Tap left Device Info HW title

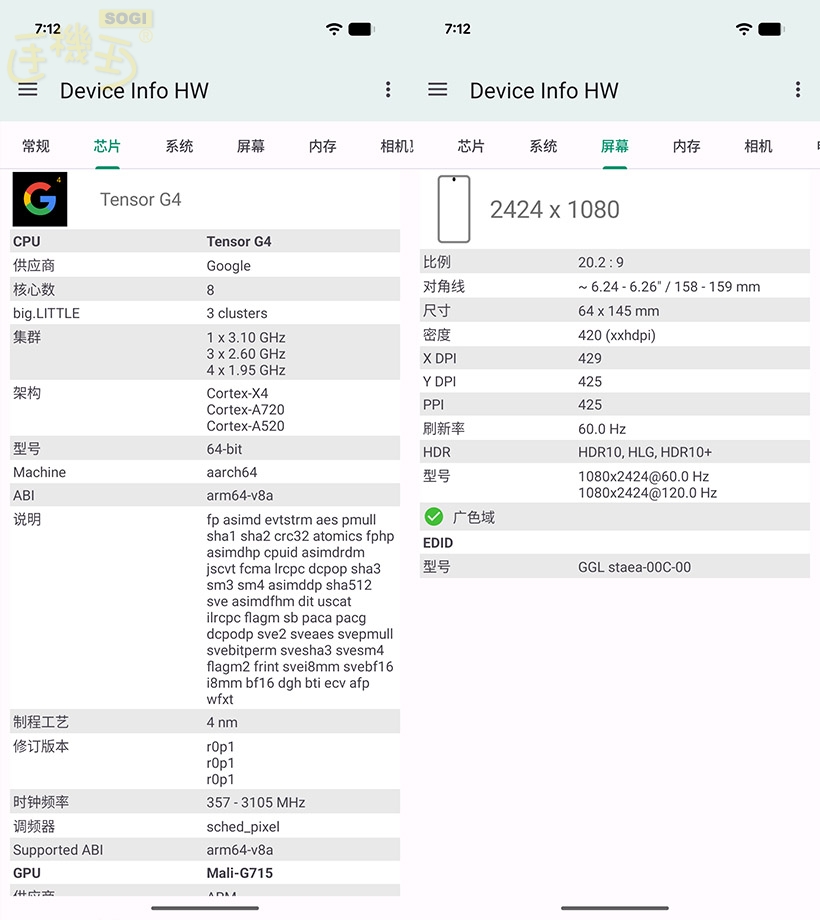(134, 90)
